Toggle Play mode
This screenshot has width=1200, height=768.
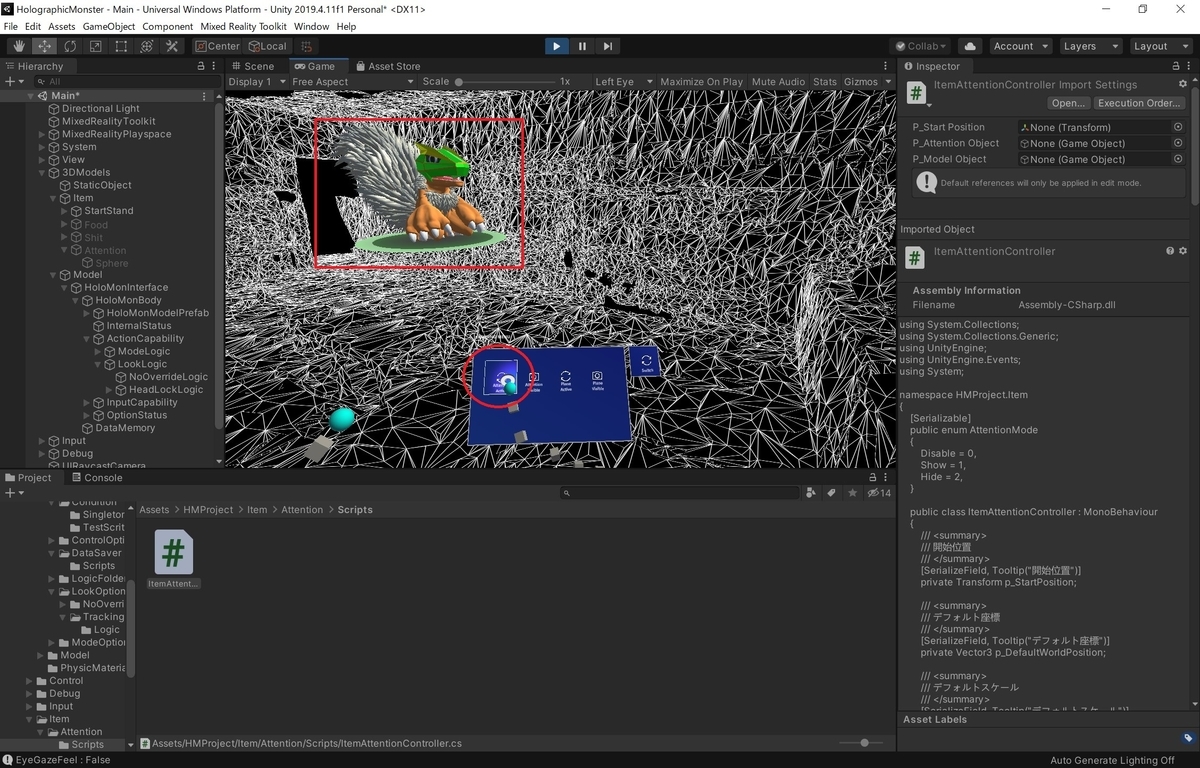[557, 46]
